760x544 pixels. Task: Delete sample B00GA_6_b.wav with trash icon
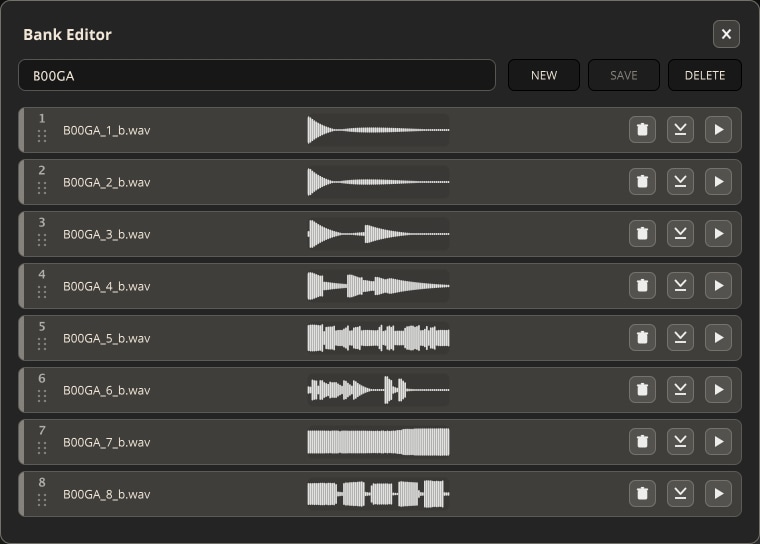[642, 389]
